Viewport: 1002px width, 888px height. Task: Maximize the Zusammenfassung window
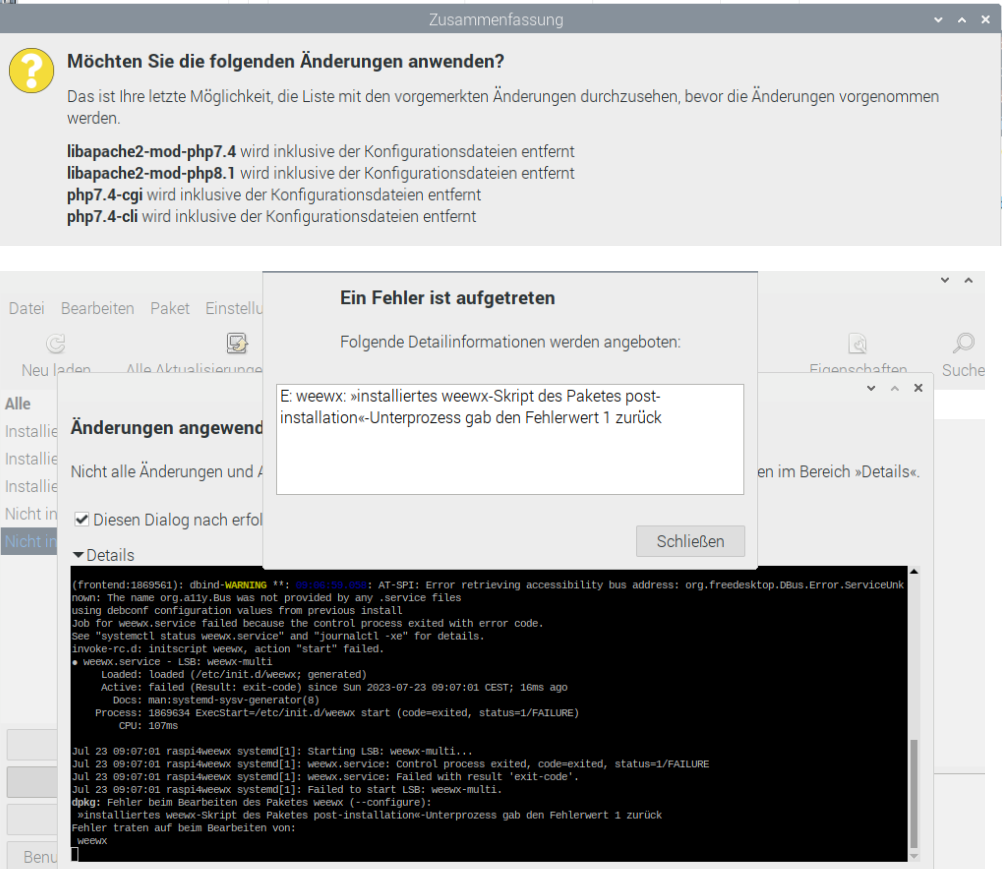[x=962, y=20]
